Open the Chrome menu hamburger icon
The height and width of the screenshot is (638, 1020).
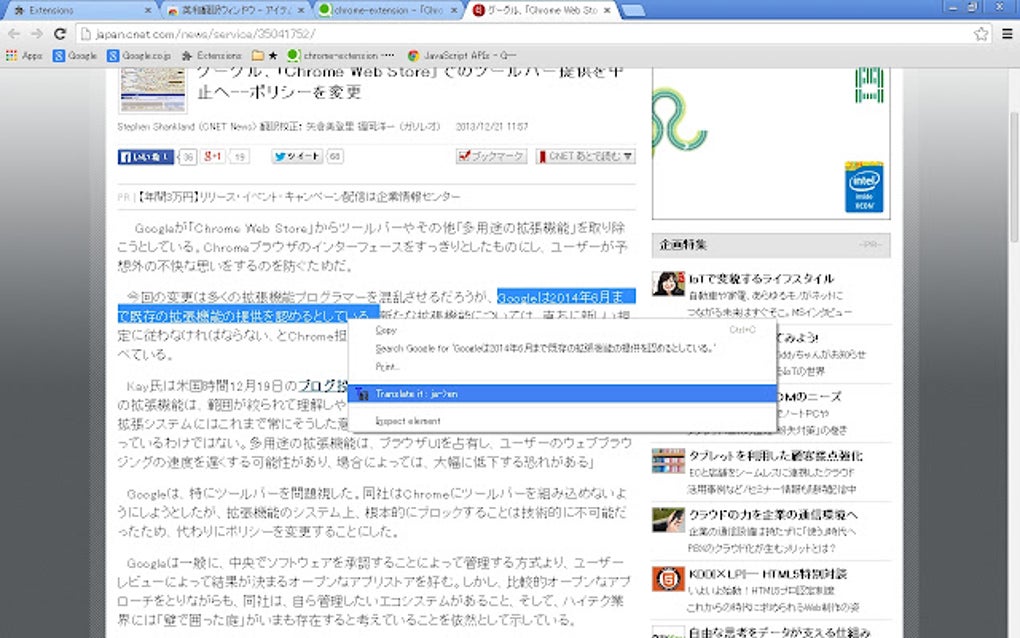click(x=1007, y=31)
